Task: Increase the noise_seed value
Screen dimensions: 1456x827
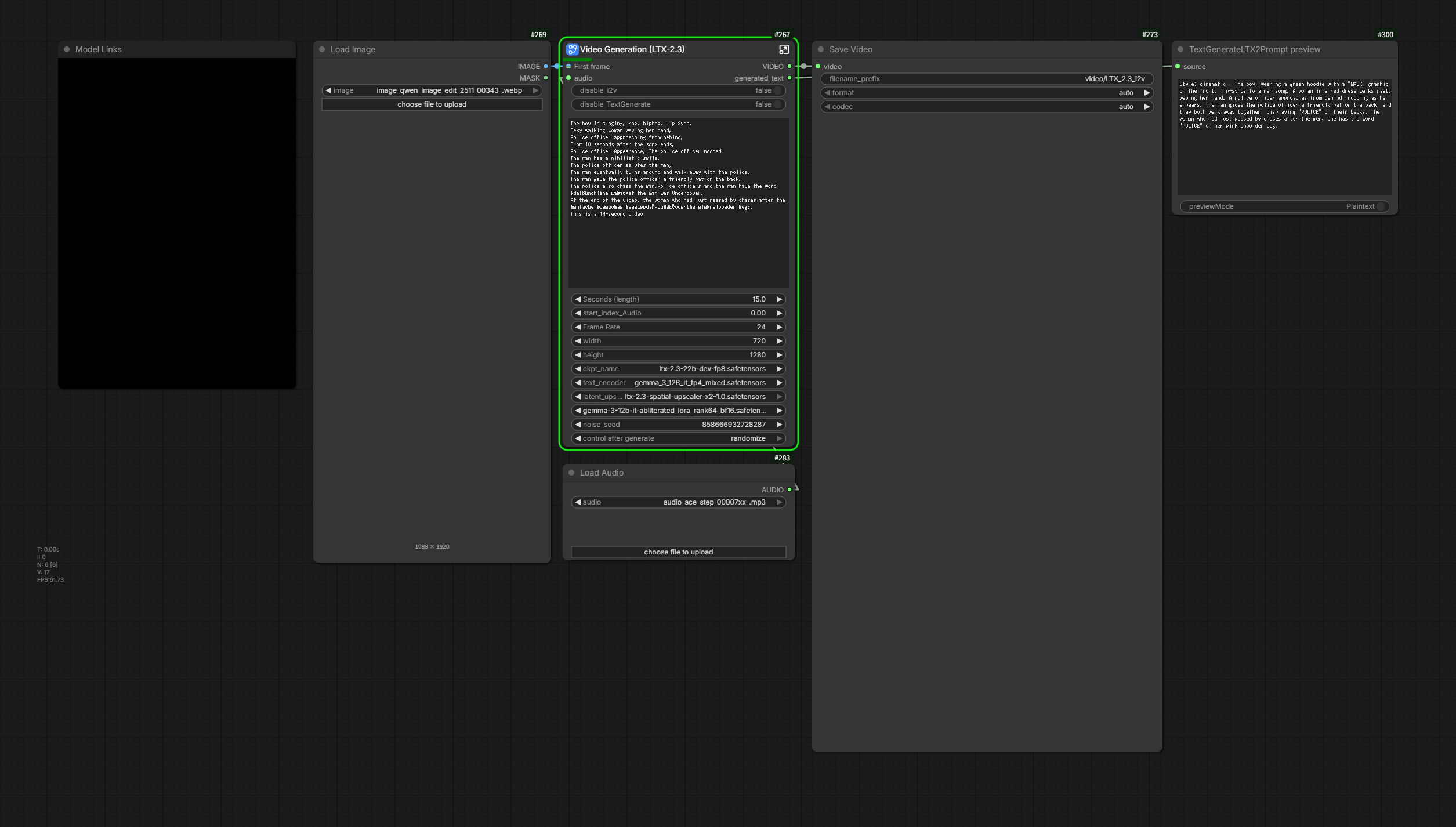Action: click(779, 425)
